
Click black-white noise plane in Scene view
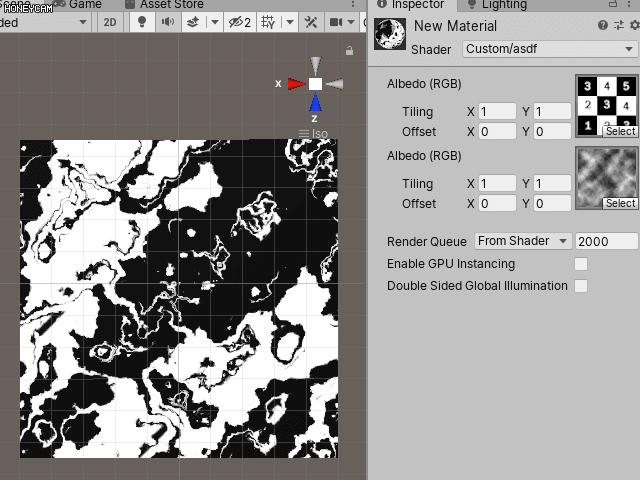(x=179, y=299)
